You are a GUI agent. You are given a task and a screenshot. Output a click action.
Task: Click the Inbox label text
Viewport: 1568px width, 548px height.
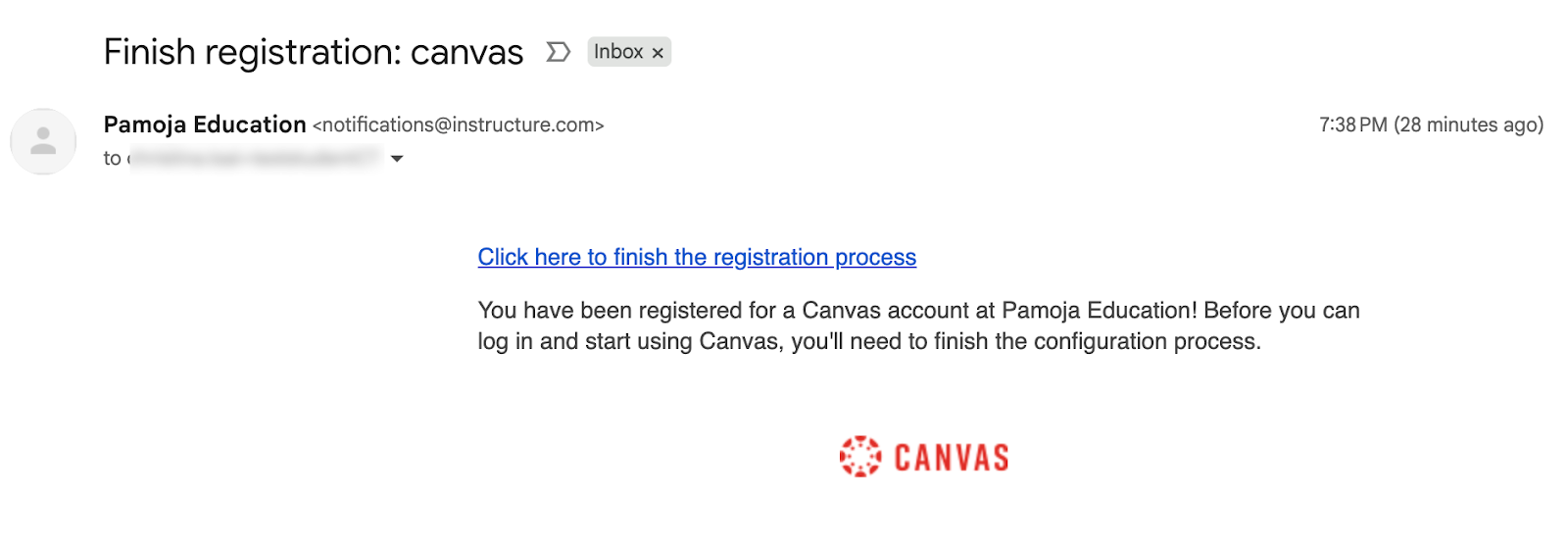(x=618, y=52)
